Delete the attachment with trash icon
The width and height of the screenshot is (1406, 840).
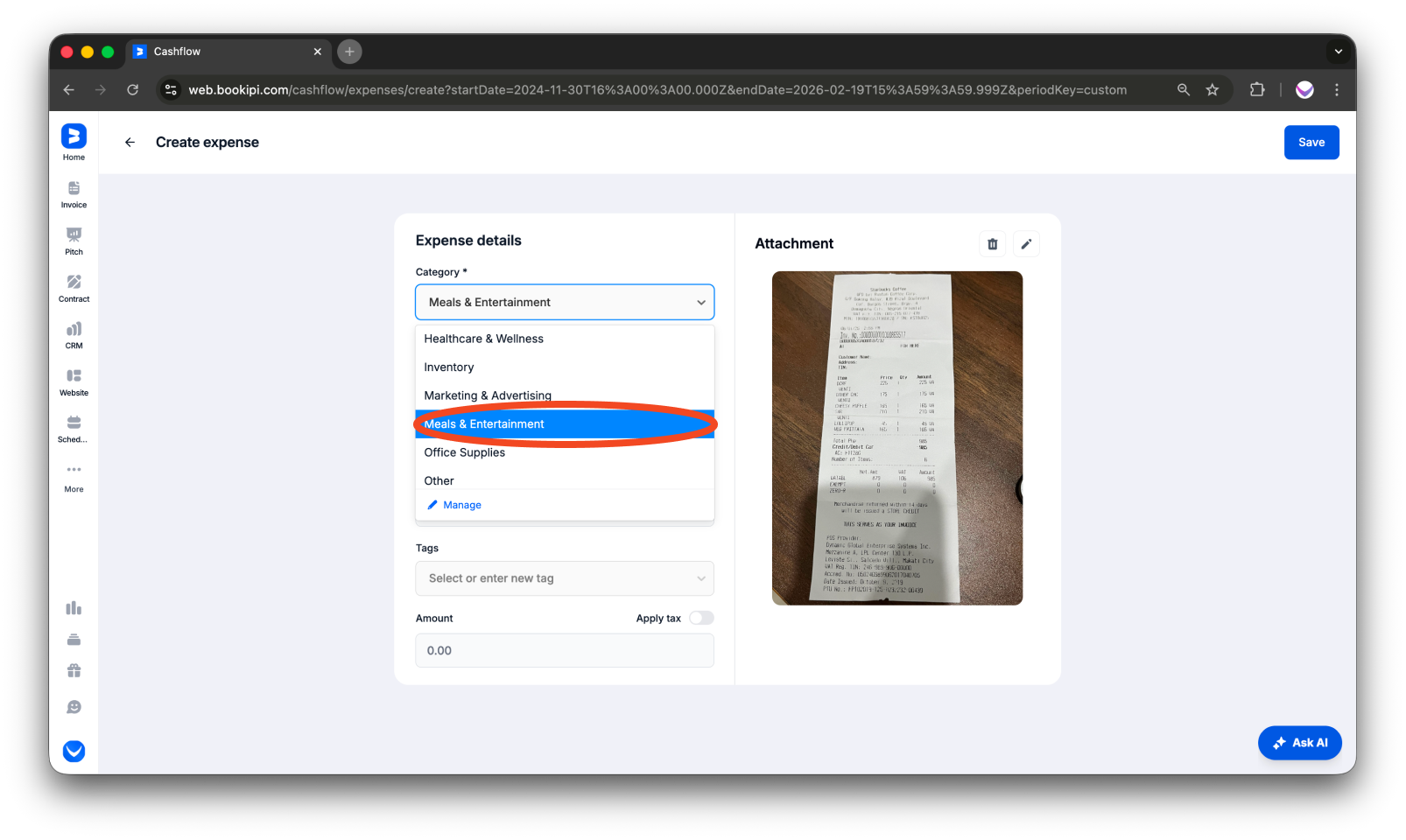tap(992, 244)
